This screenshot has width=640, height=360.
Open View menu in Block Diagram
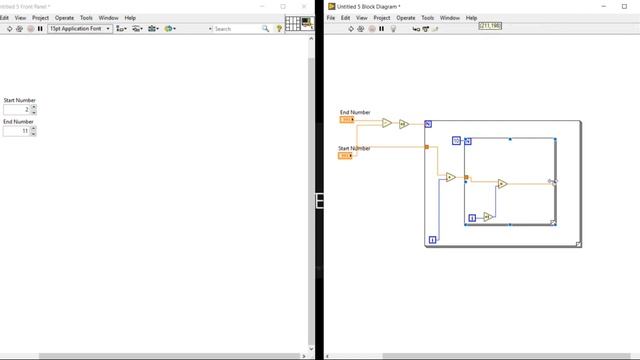coord(362,18)
